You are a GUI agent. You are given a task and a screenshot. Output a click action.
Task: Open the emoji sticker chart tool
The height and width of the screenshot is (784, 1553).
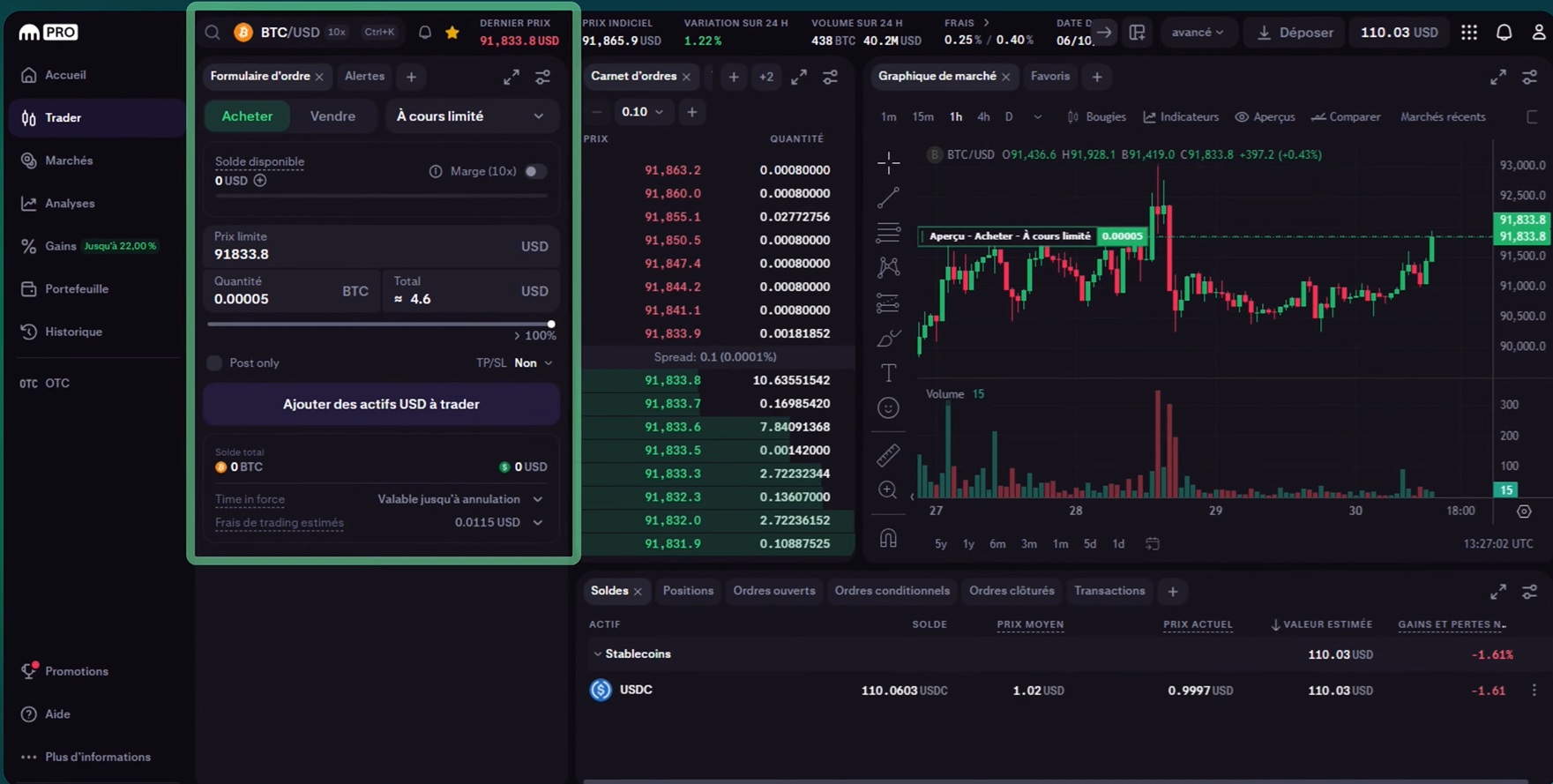pyautogui.click(x=888, y=407)
